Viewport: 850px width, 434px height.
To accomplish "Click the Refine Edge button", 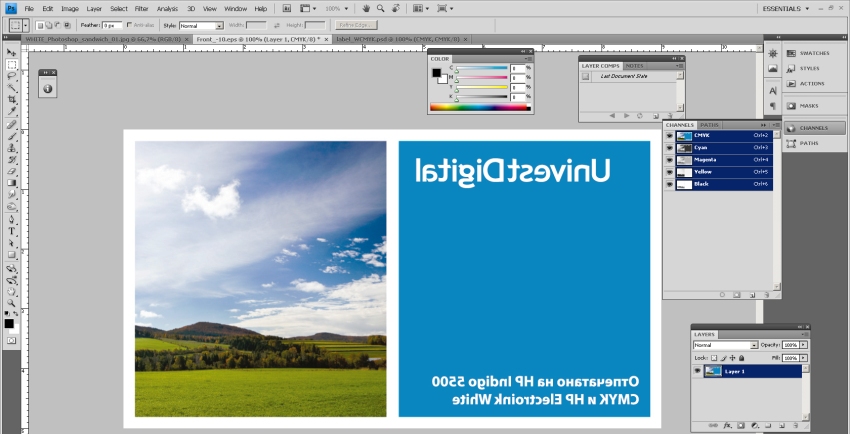I will pos(356,25).
